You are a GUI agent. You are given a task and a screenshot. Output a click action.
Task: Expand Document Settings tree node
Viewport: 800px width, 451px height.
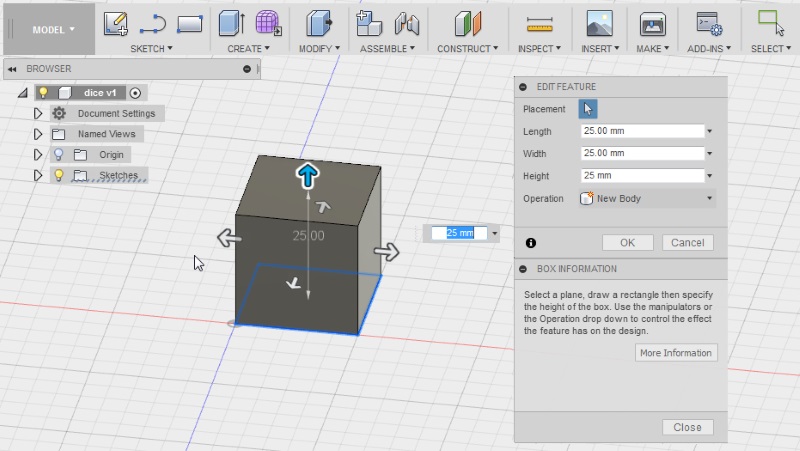(x=38, y=113)
